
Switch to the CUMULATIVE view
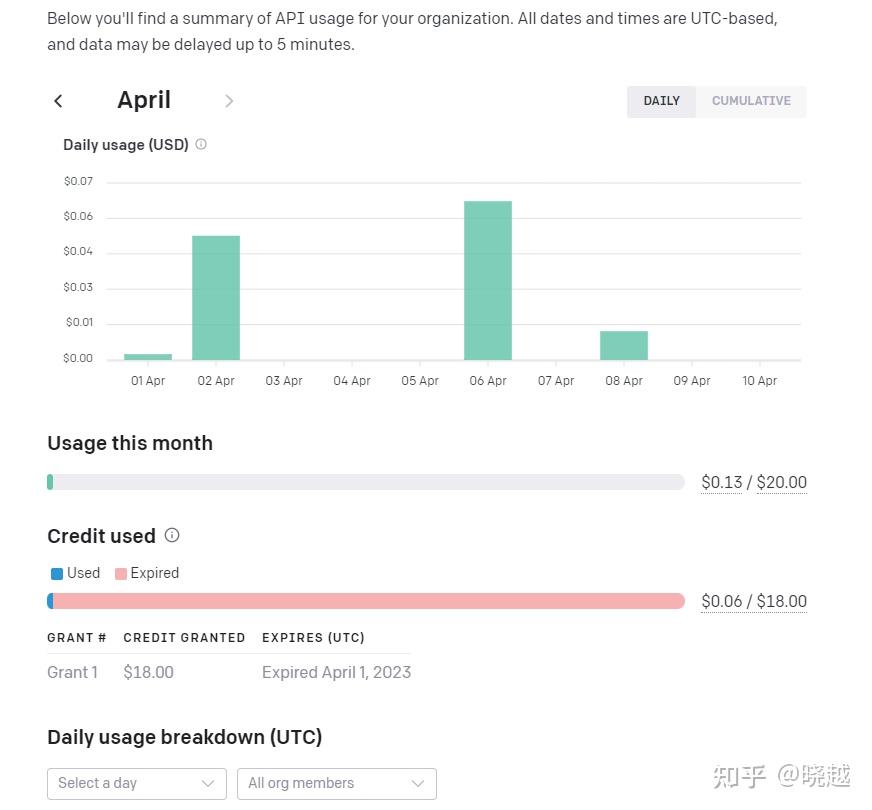(x=751, y=101)
